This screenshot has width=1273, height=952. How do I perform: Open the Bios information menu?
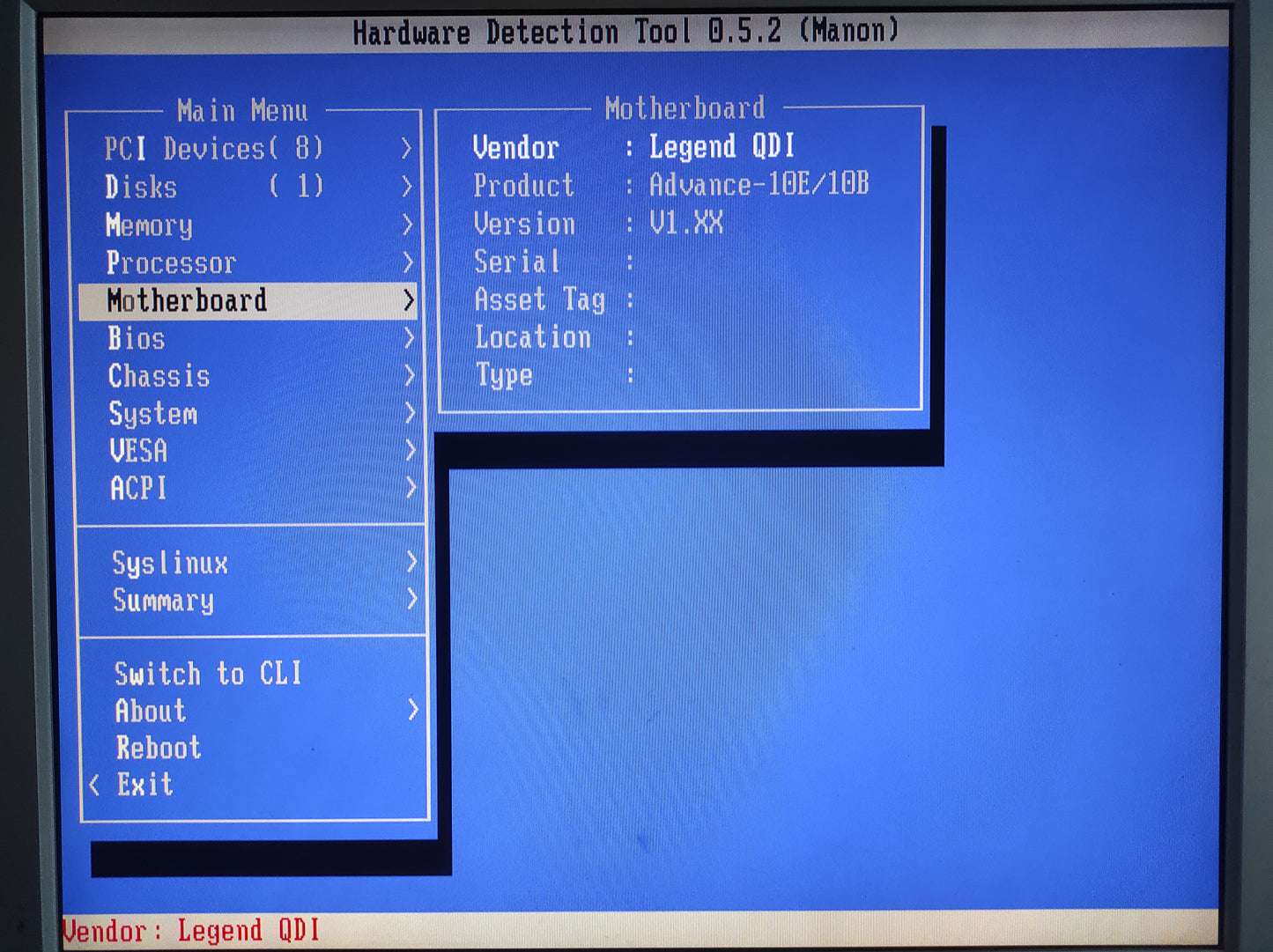pyautogui.click(x=137, y=339)
